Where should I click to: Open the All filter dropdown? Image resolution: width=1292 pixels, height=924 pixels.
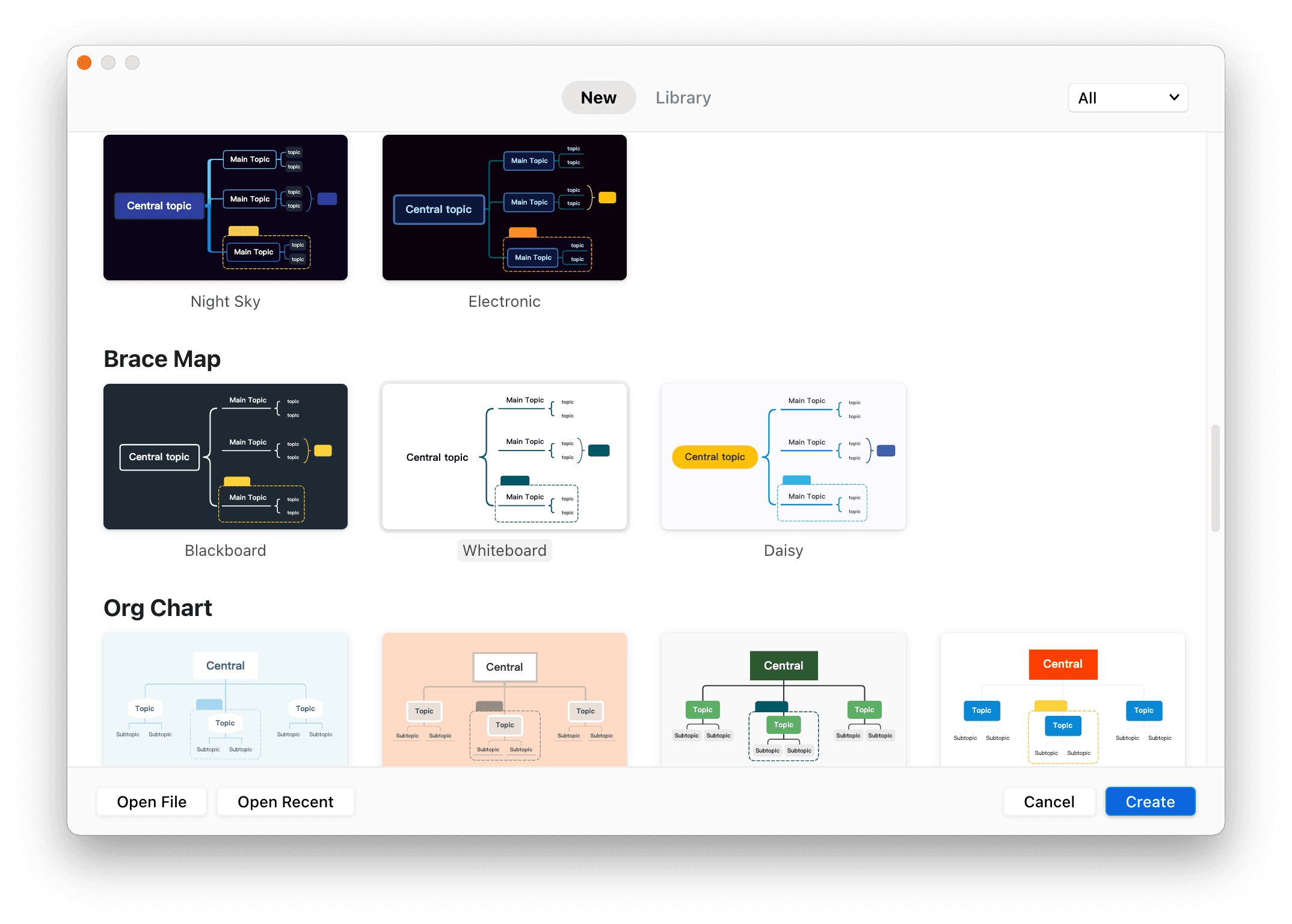coord(1128,97)
